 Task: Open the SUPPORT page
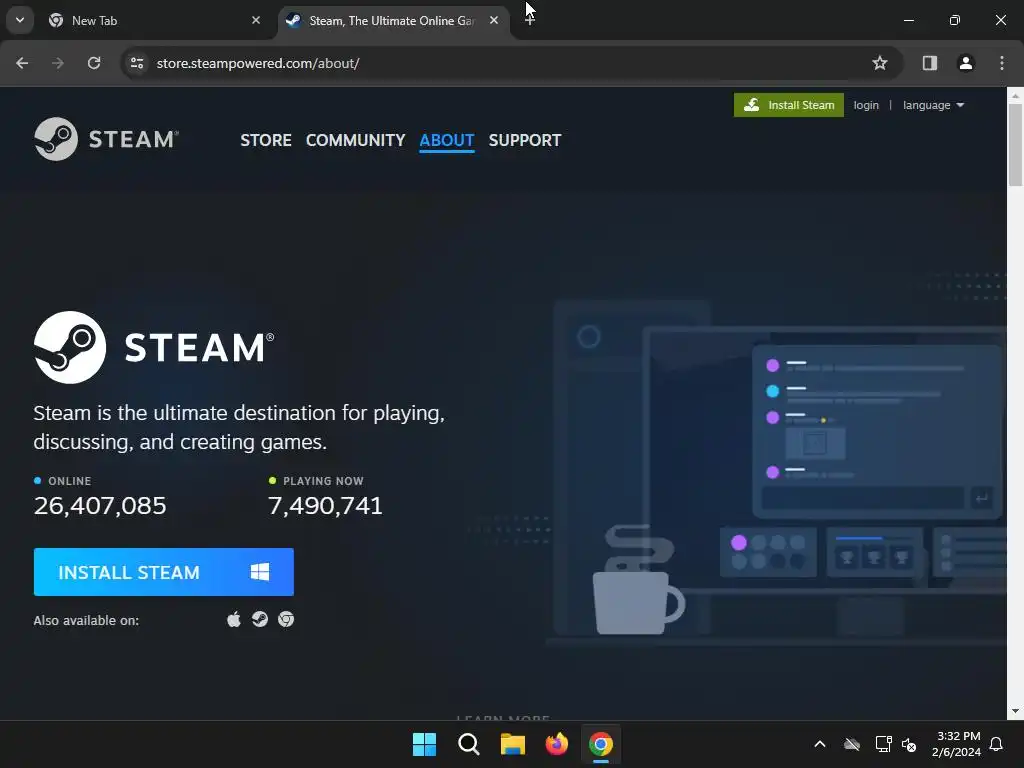click(x=524, y=140)
